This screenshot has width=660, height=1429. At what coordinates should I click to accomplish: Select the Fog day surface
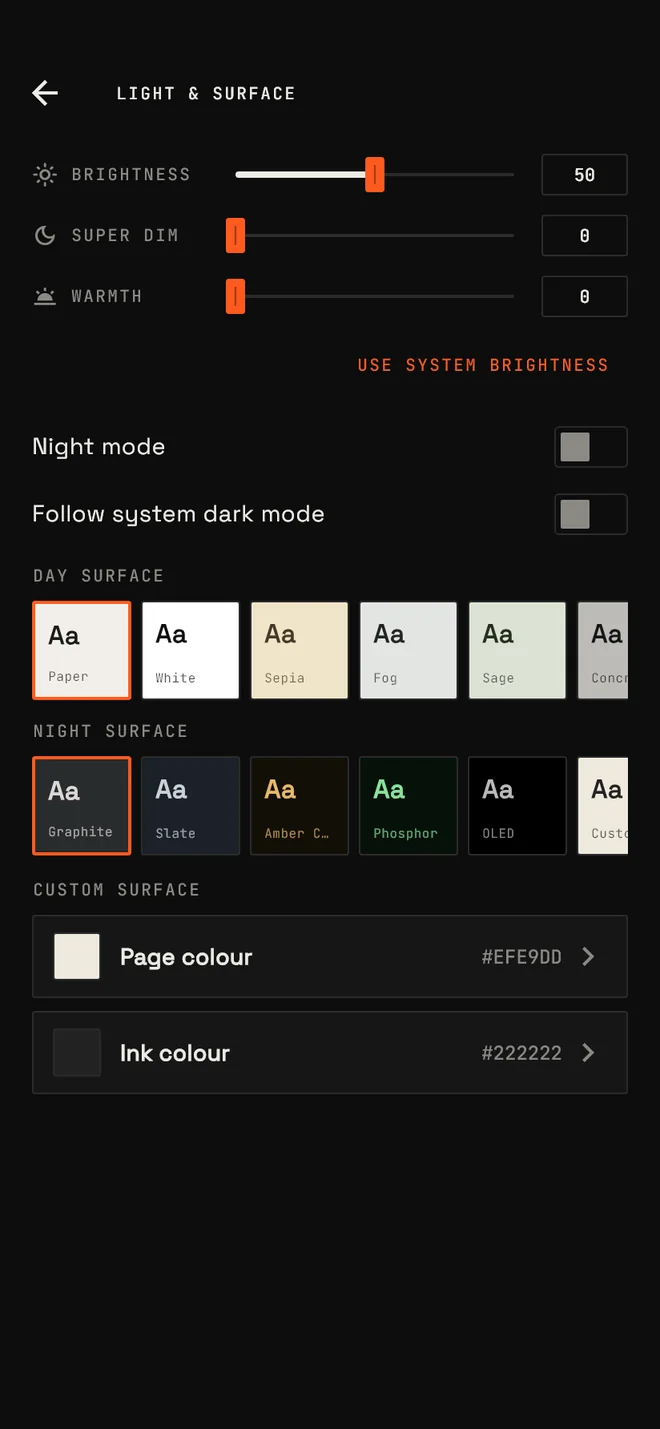pos(408,650)
